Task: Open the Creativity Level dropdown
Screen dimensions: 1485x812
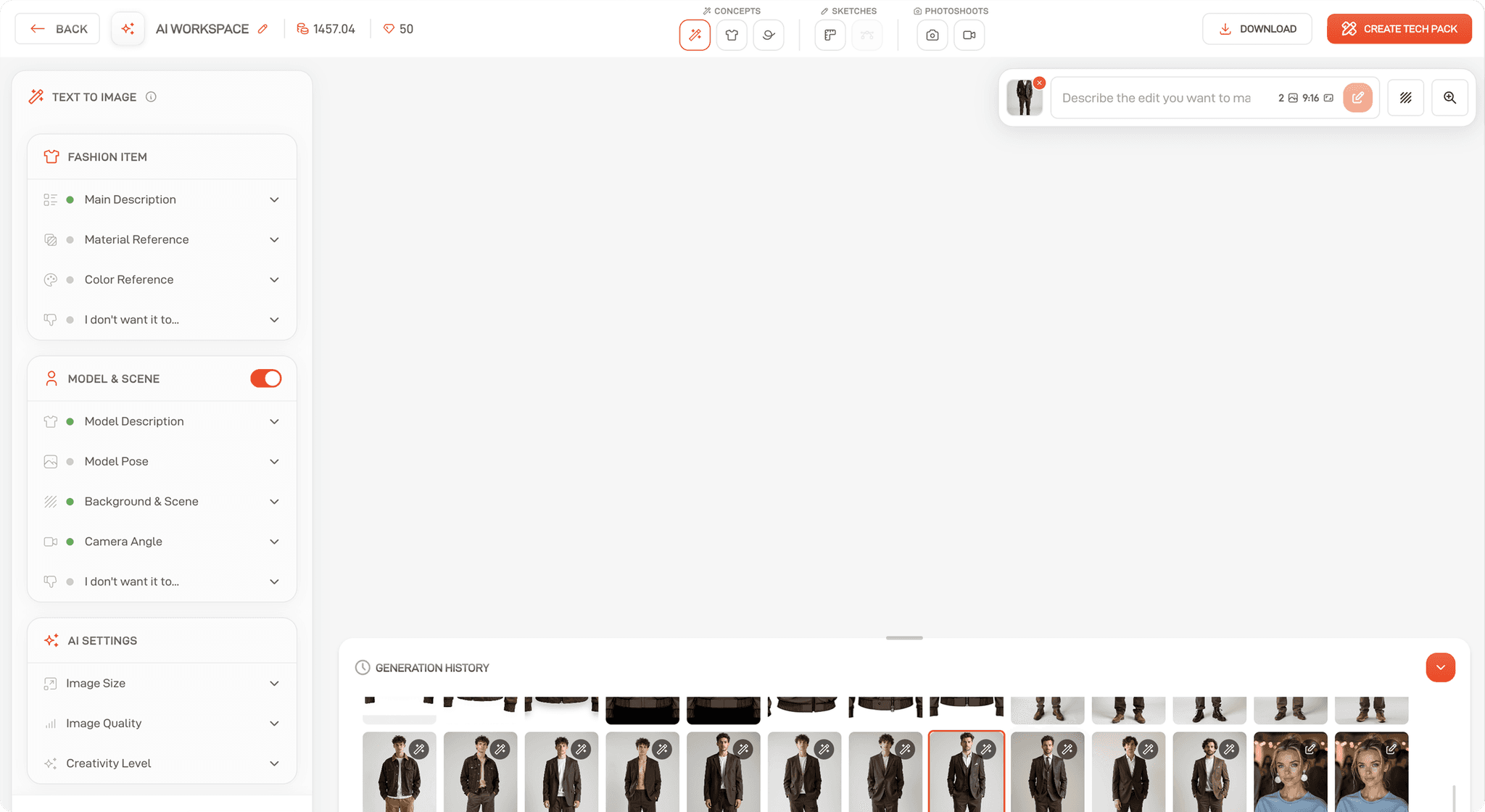Action: coord(162,763)
